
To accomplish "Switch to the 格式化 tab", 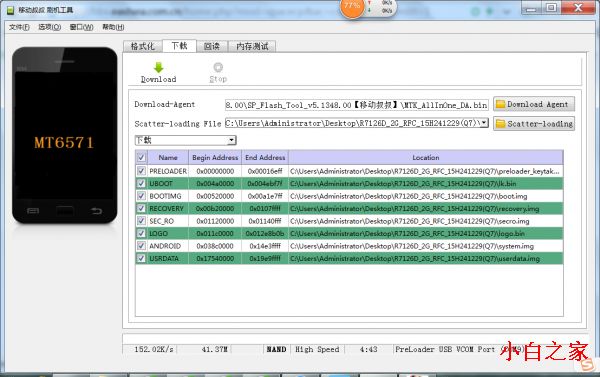I will [143, 46].
